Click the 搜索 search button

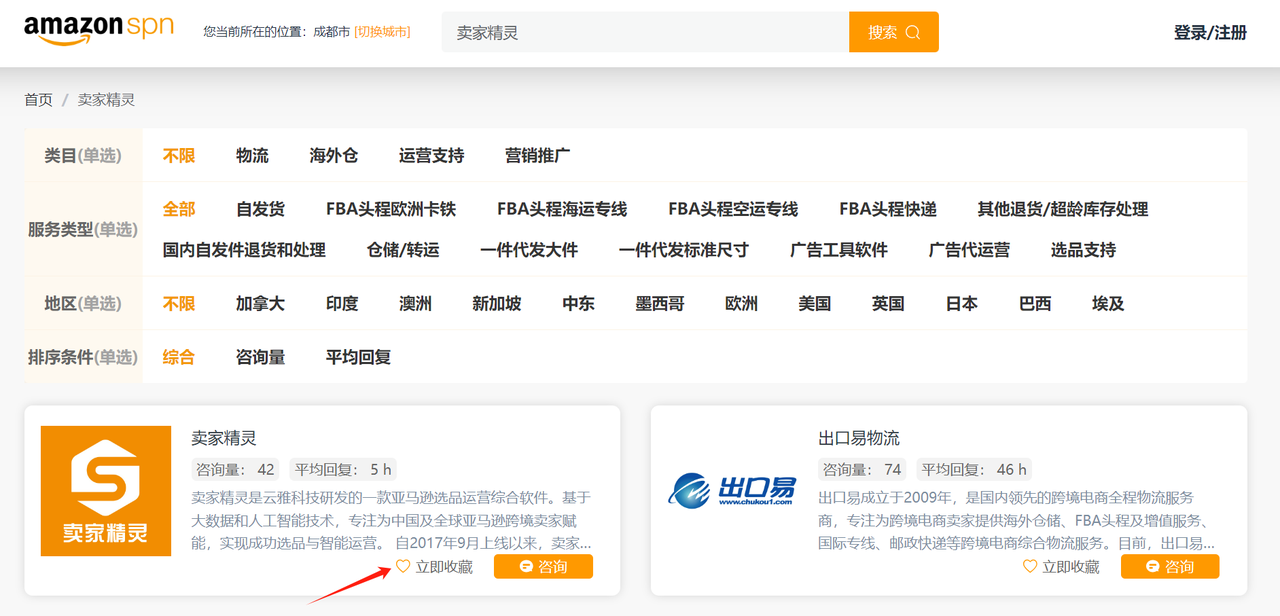tap(894, 32)
